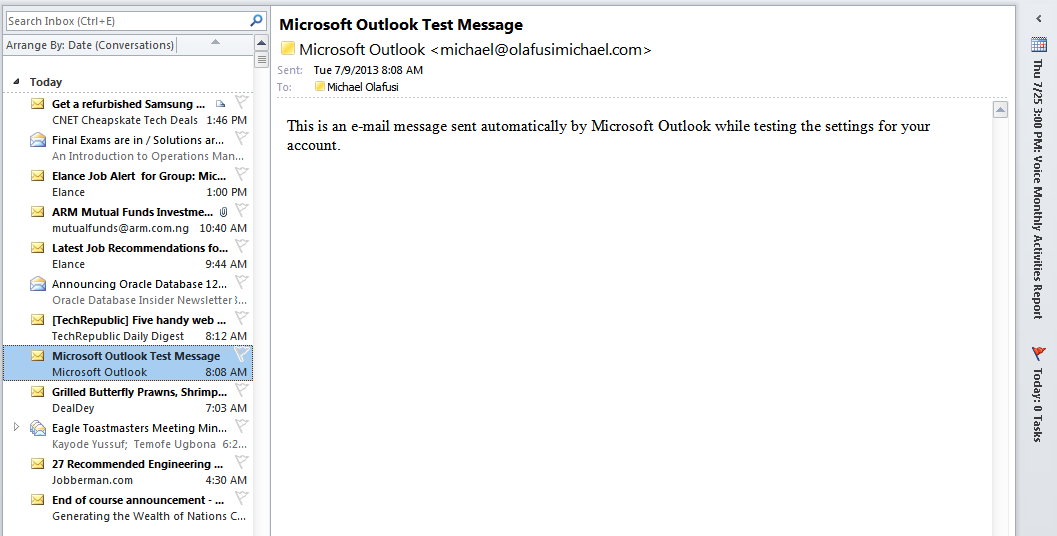This screenshot has width=1057, height=536.
Task: Click the opened envelope icon of Announcing Oracle Database email
Action: (38, 283)
